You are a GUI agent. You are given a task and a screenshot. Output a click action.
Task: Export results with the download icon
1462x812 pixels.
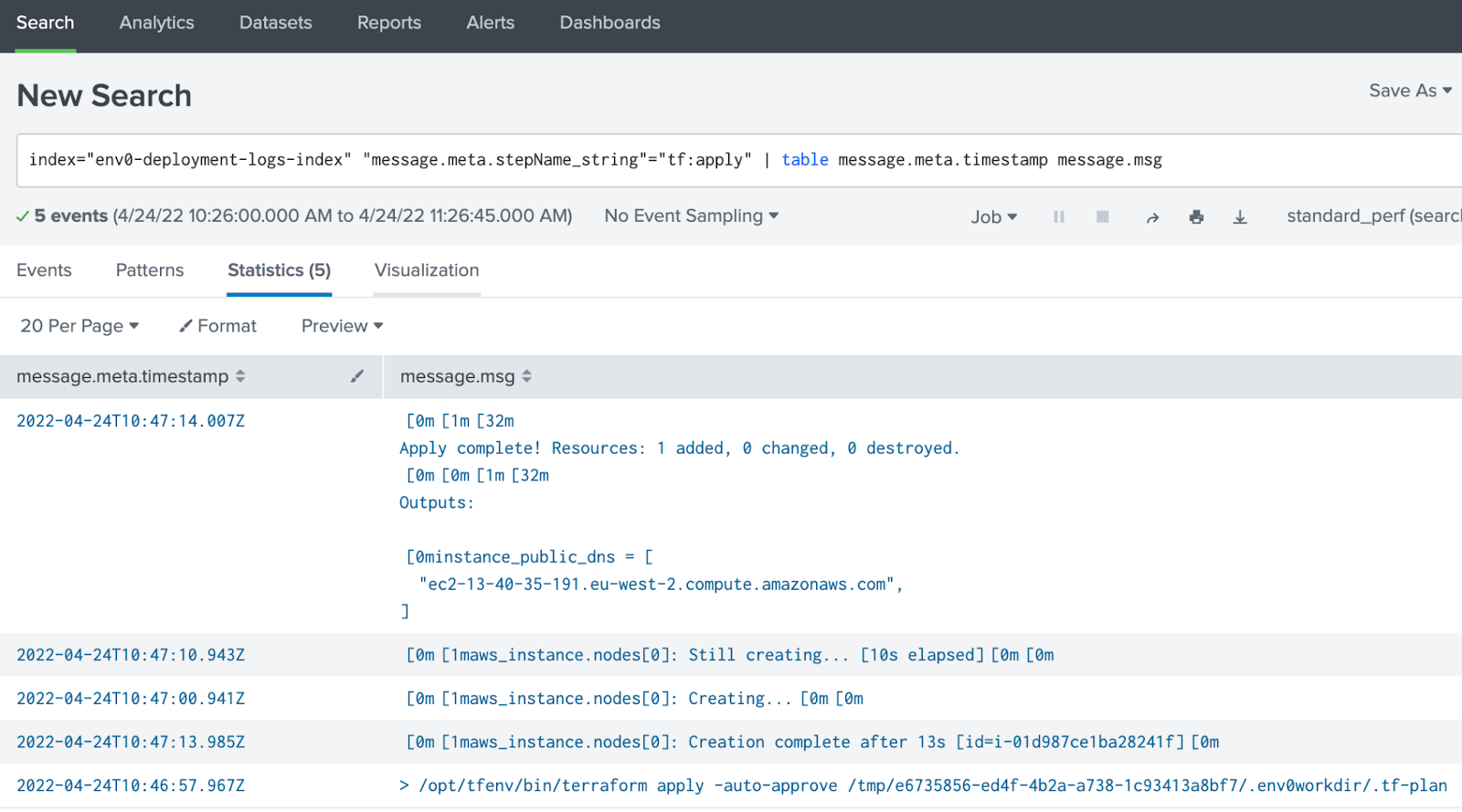click(1240, 217)
